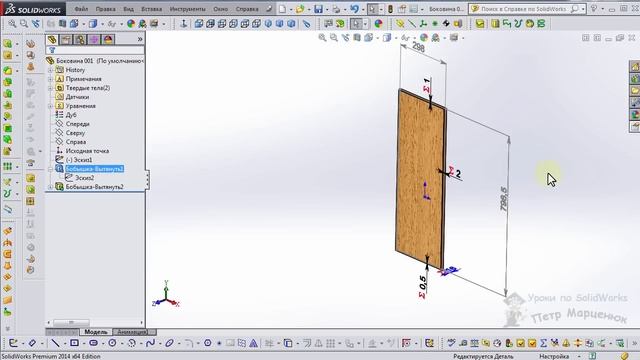Open the dropdown arrow next to Undo
This screenshot has width=640, height=360.
362,9
